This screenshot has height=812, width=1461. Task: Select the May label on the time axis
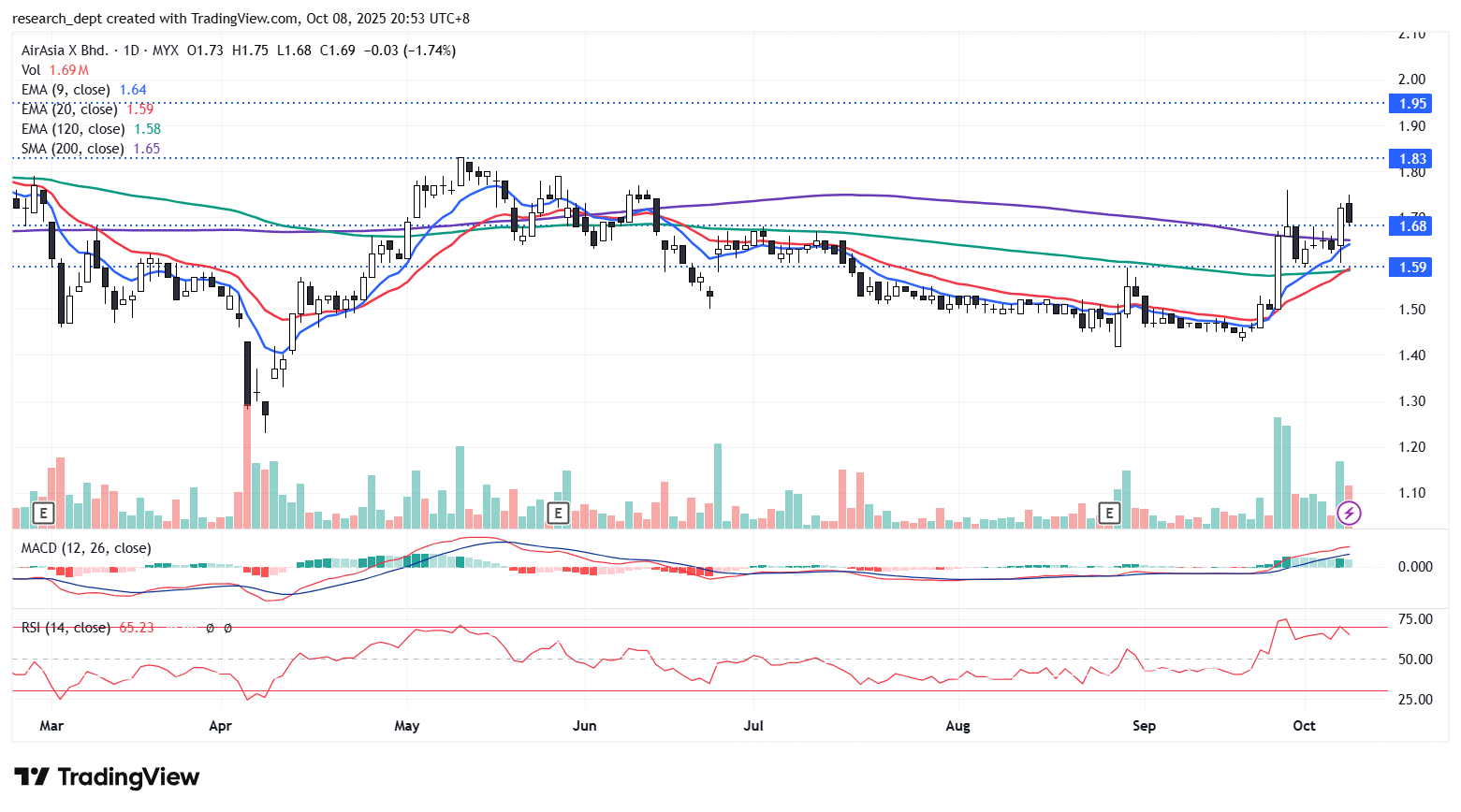click(407, 726)
